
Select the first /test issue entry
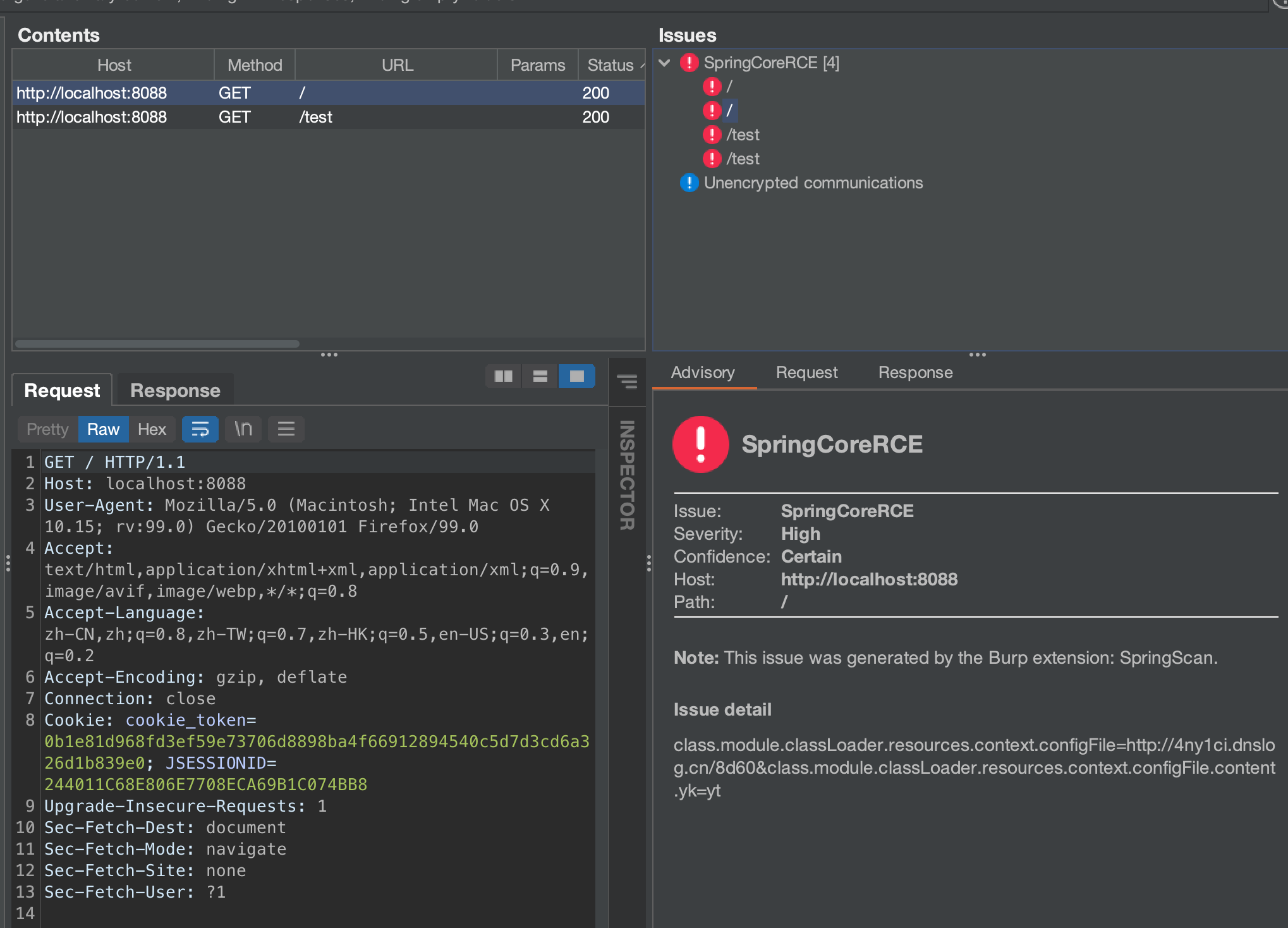(743, 135)
